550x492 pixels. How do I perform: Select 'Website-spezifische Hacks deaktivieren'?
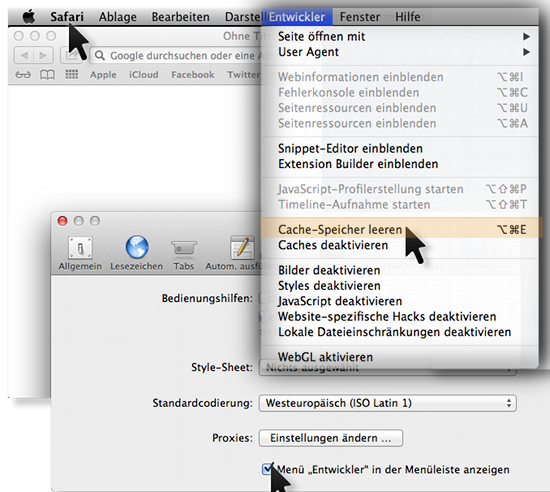400,317
